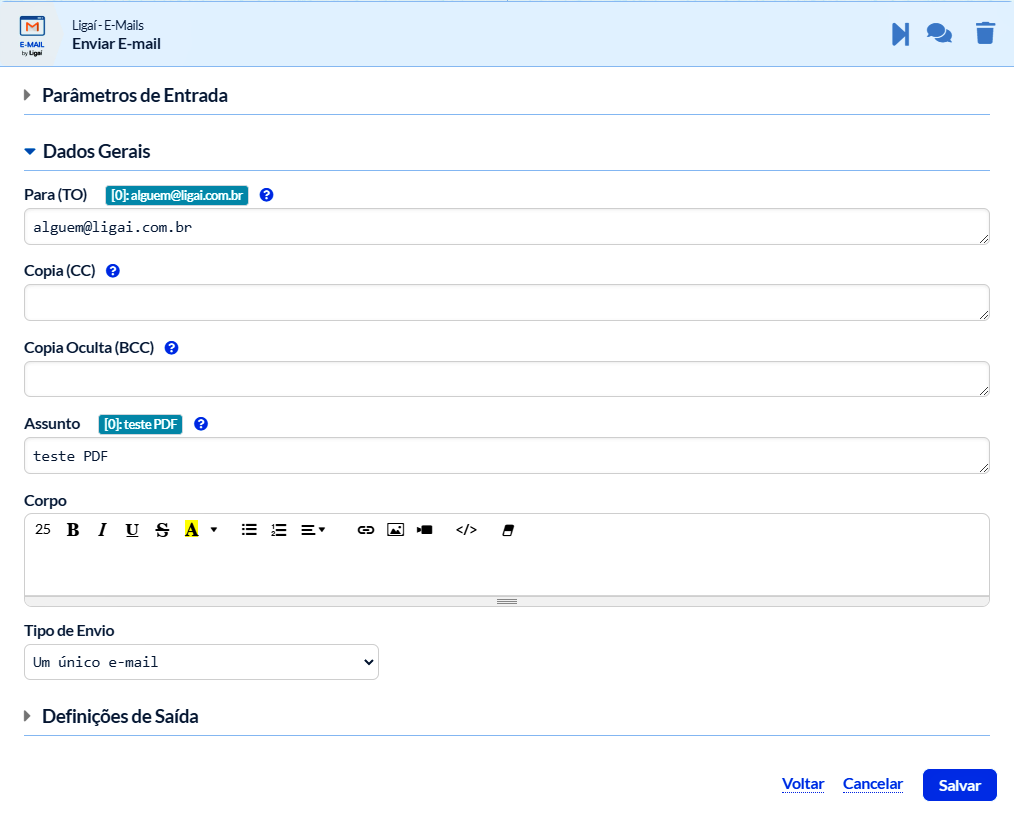The height and width of the screenshot is (817, 1014).
Task: Insert a hyperlink in the body
Action: (365, 530)
